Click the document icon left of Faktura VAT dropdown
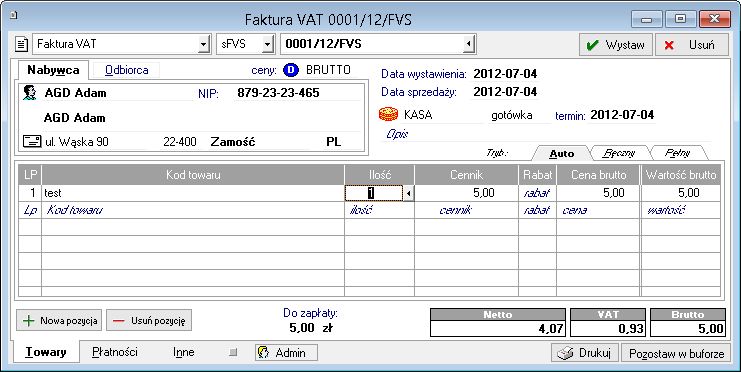This screenshot has width=741, height=372. pyautogui.click(x=21, y=44)
